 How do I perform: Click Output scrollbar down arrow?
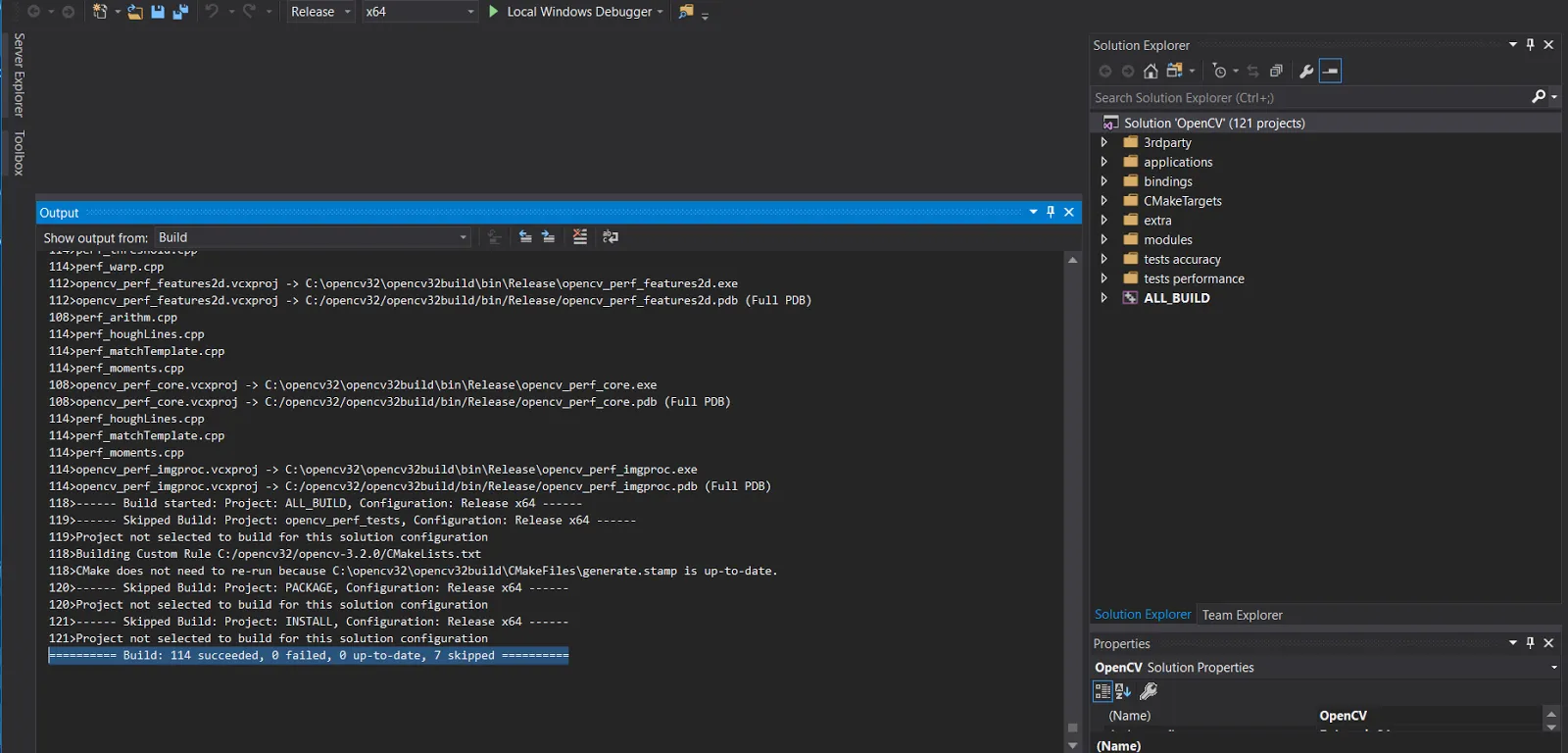click(1072, 745)
